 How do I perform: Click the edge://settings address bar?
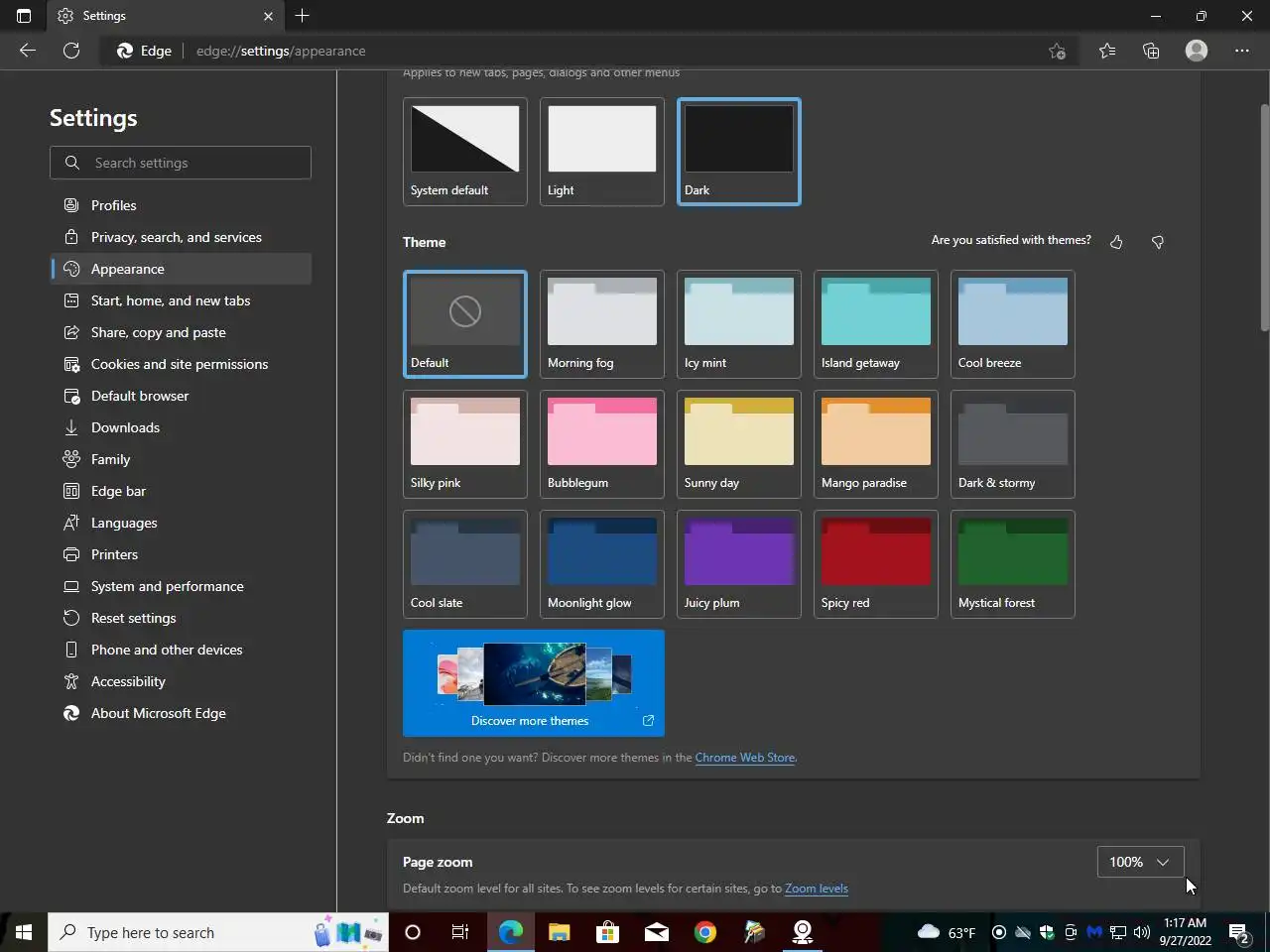(x=590, y=51)
